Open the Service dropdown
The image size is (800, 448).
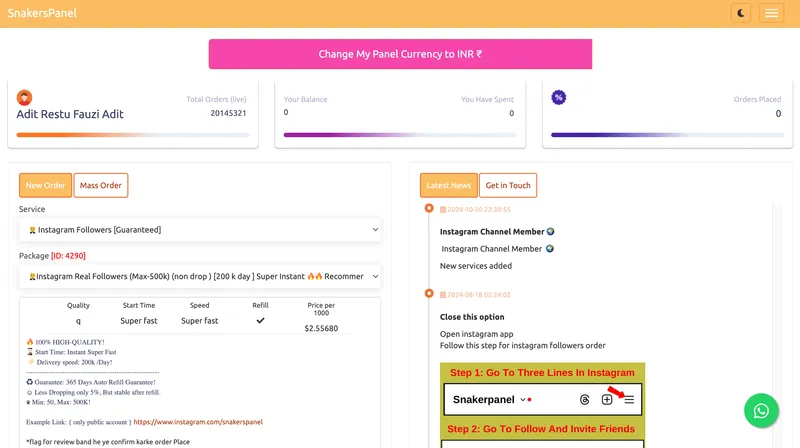coord(200,230)
